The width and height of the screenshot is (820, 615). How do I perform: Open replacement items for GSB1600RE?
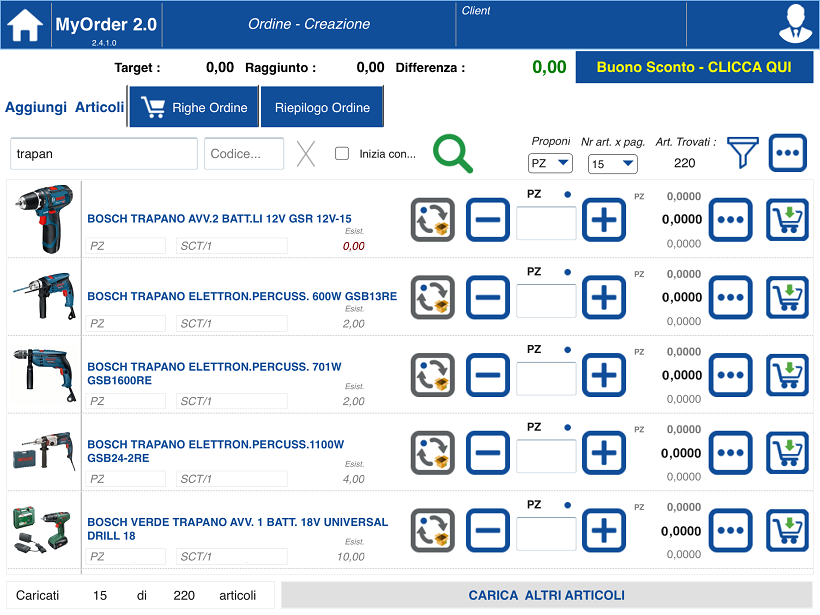tap(432, 375)
